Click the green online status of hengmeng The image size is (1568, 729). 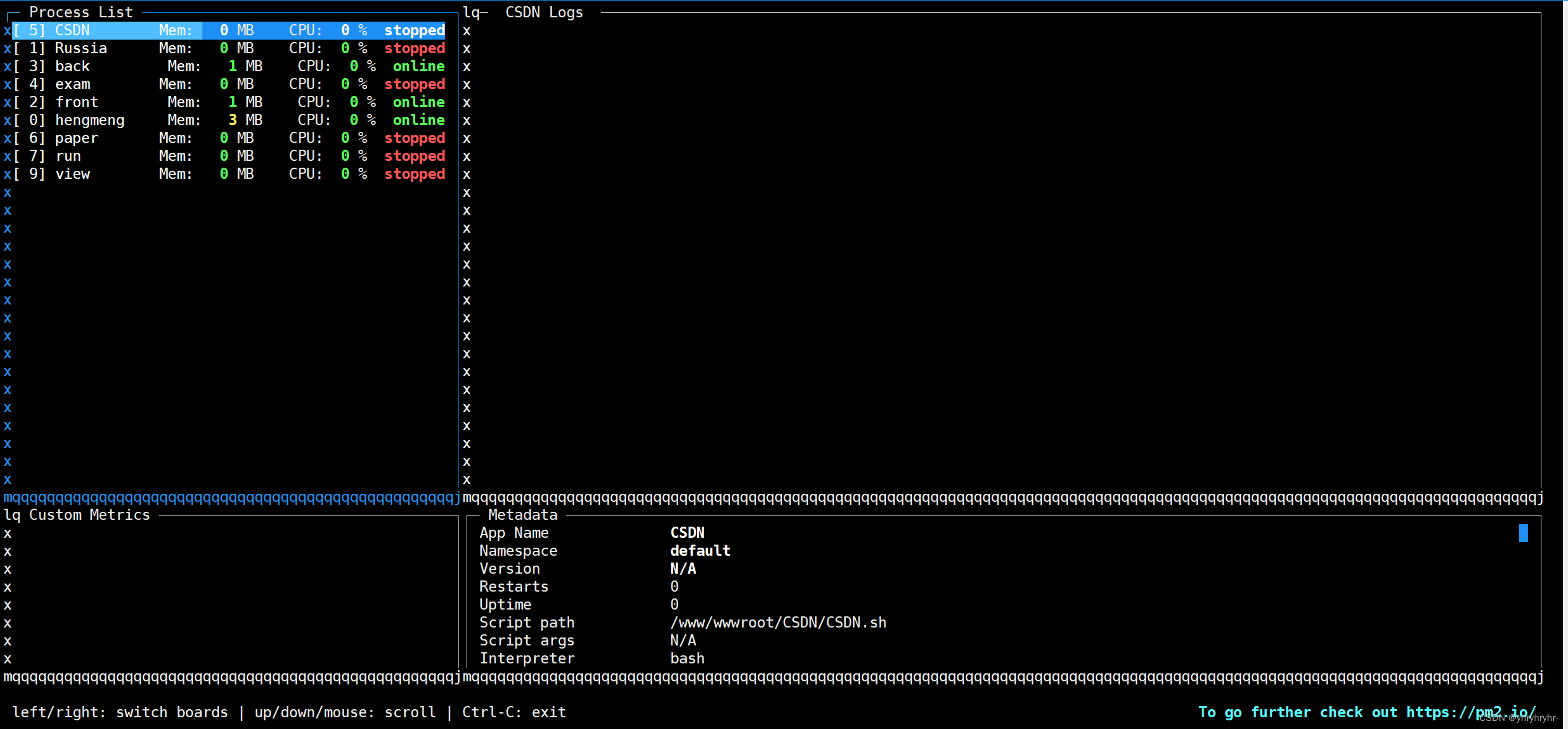(419, 120)
